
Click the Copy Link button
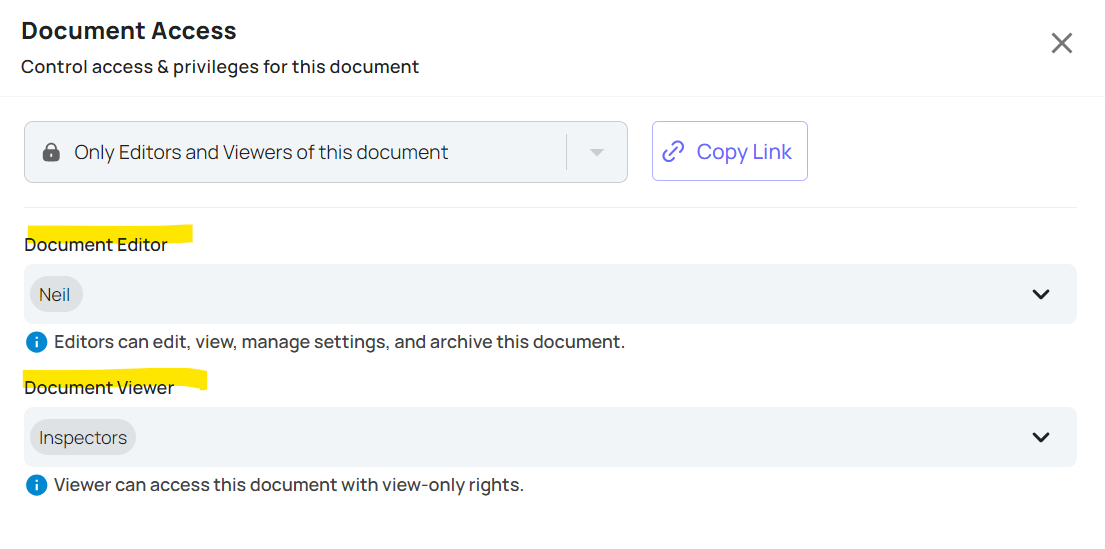click(x=729, y=152)
